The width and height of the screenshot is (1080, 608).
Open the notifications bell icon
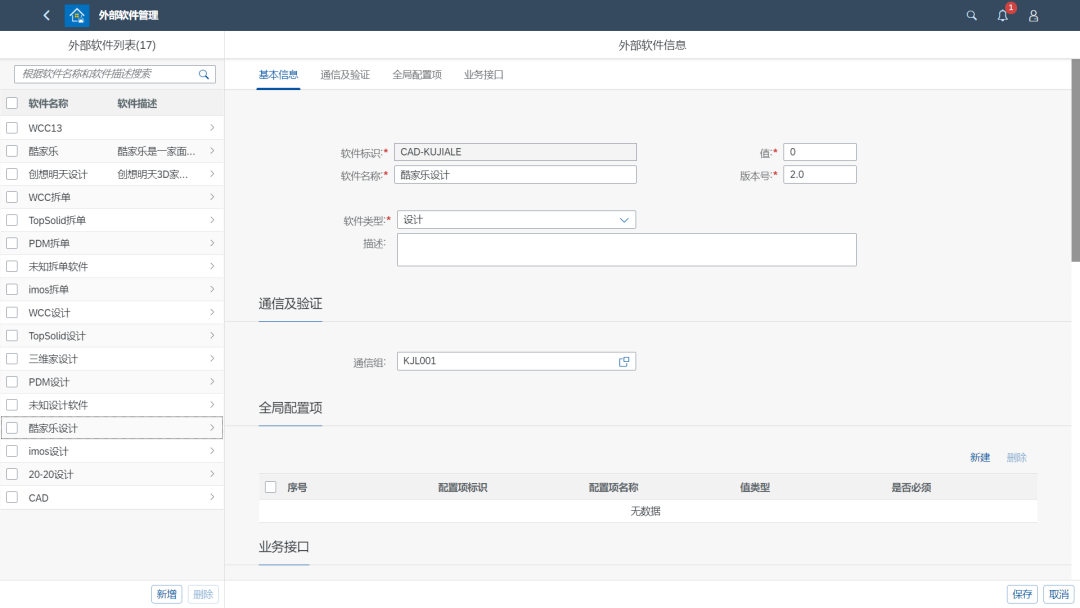(x=1002, y=16)
